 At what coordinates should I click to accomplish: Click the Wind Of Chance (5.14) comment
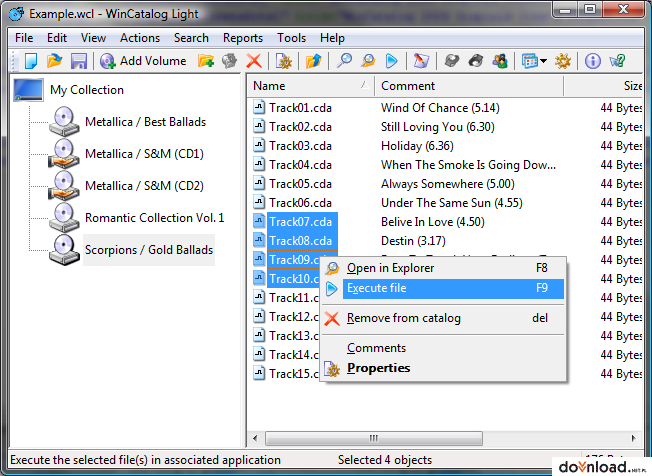click(440, 108)
